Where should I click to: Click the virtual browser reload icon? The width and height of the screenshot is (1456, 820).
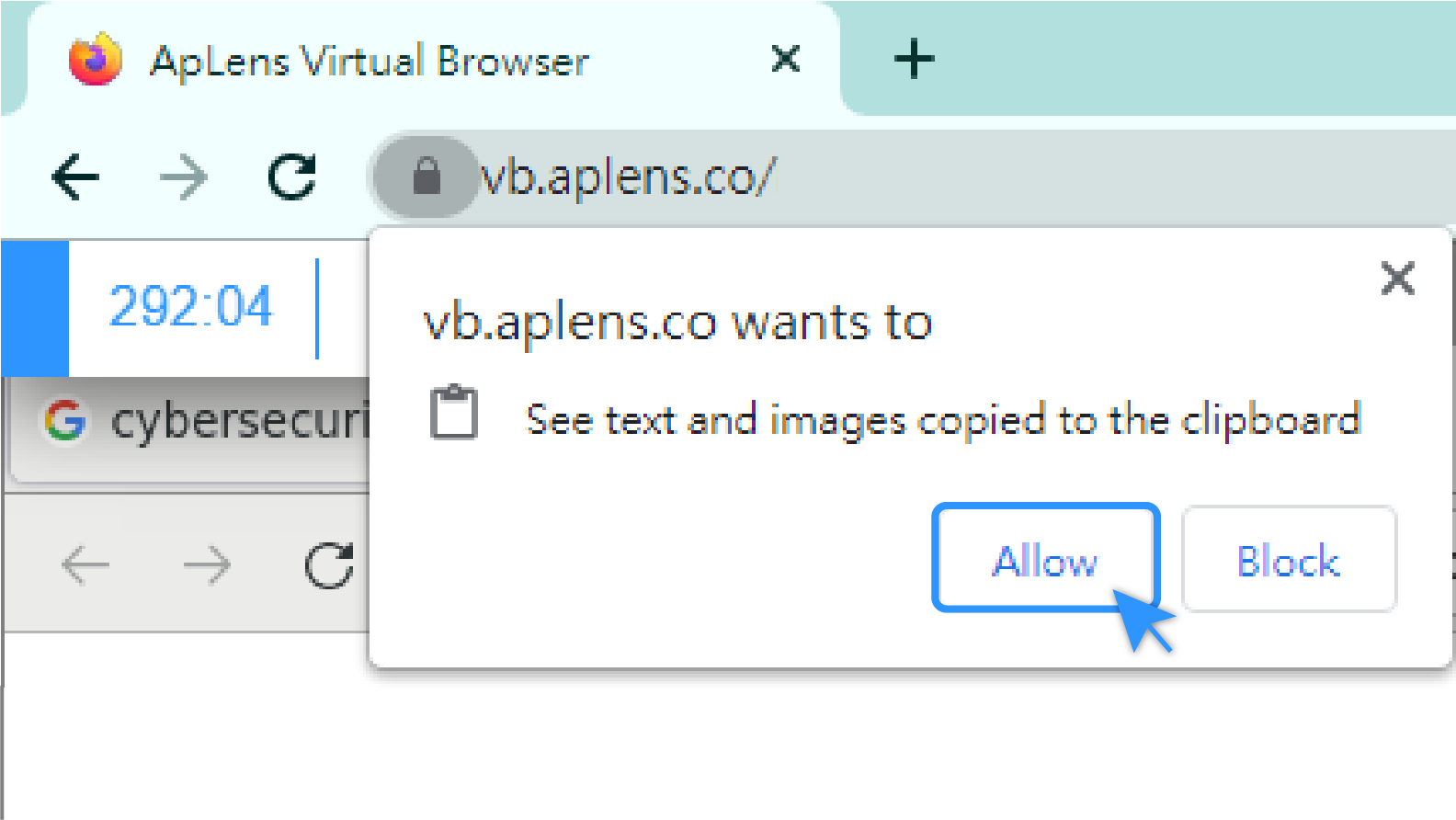tap(329, 564)
